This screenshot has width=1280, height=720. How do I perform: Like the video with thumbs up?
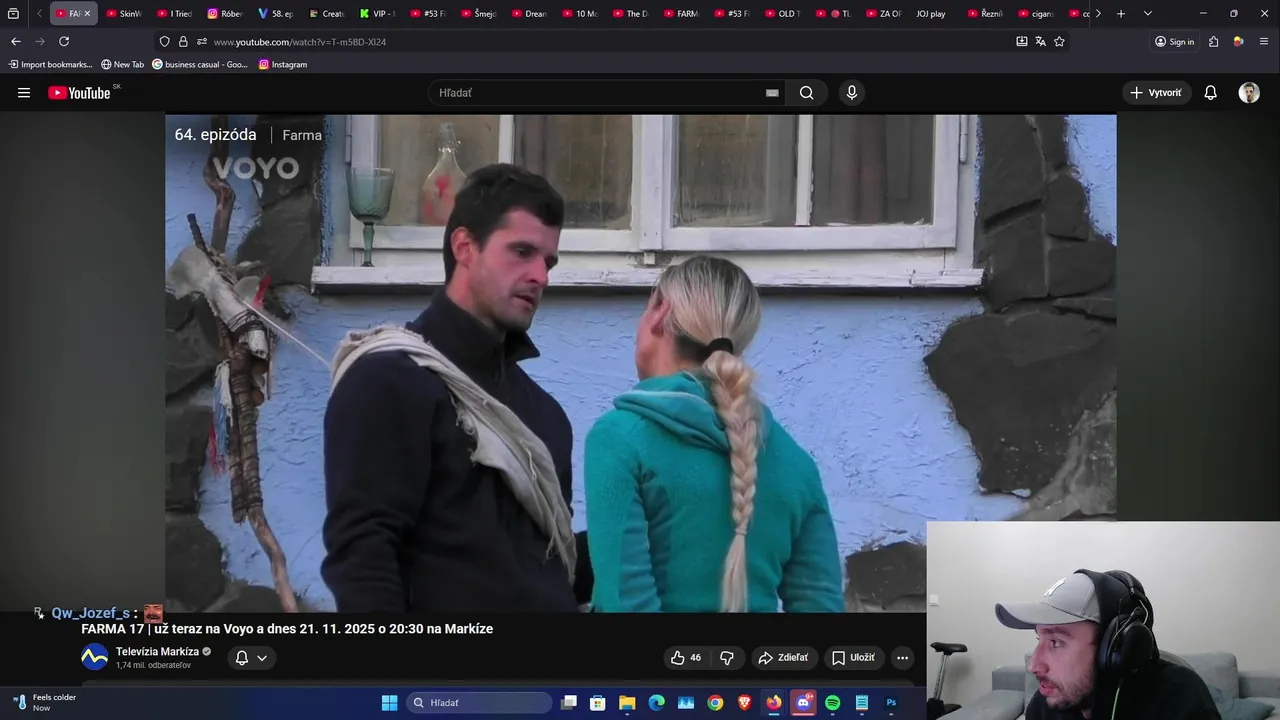click(x=686, y=658)
